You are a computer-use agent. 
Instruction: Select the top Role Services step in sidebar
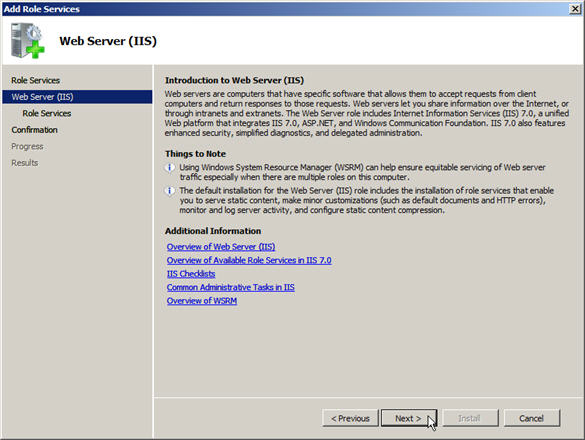pyautogui.click(x=35, y=80)
